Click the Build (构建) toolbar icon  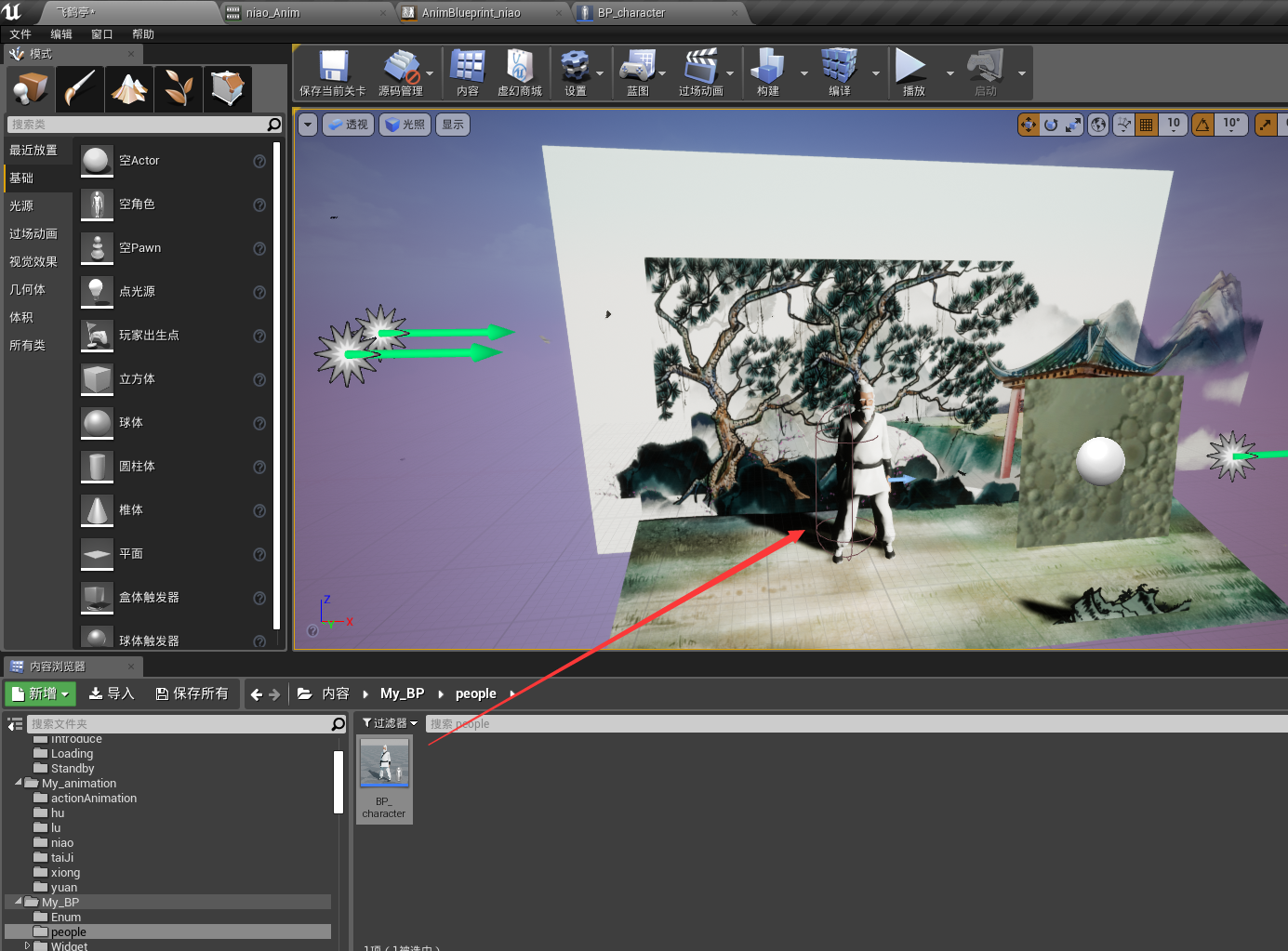(x=768, y=73)
